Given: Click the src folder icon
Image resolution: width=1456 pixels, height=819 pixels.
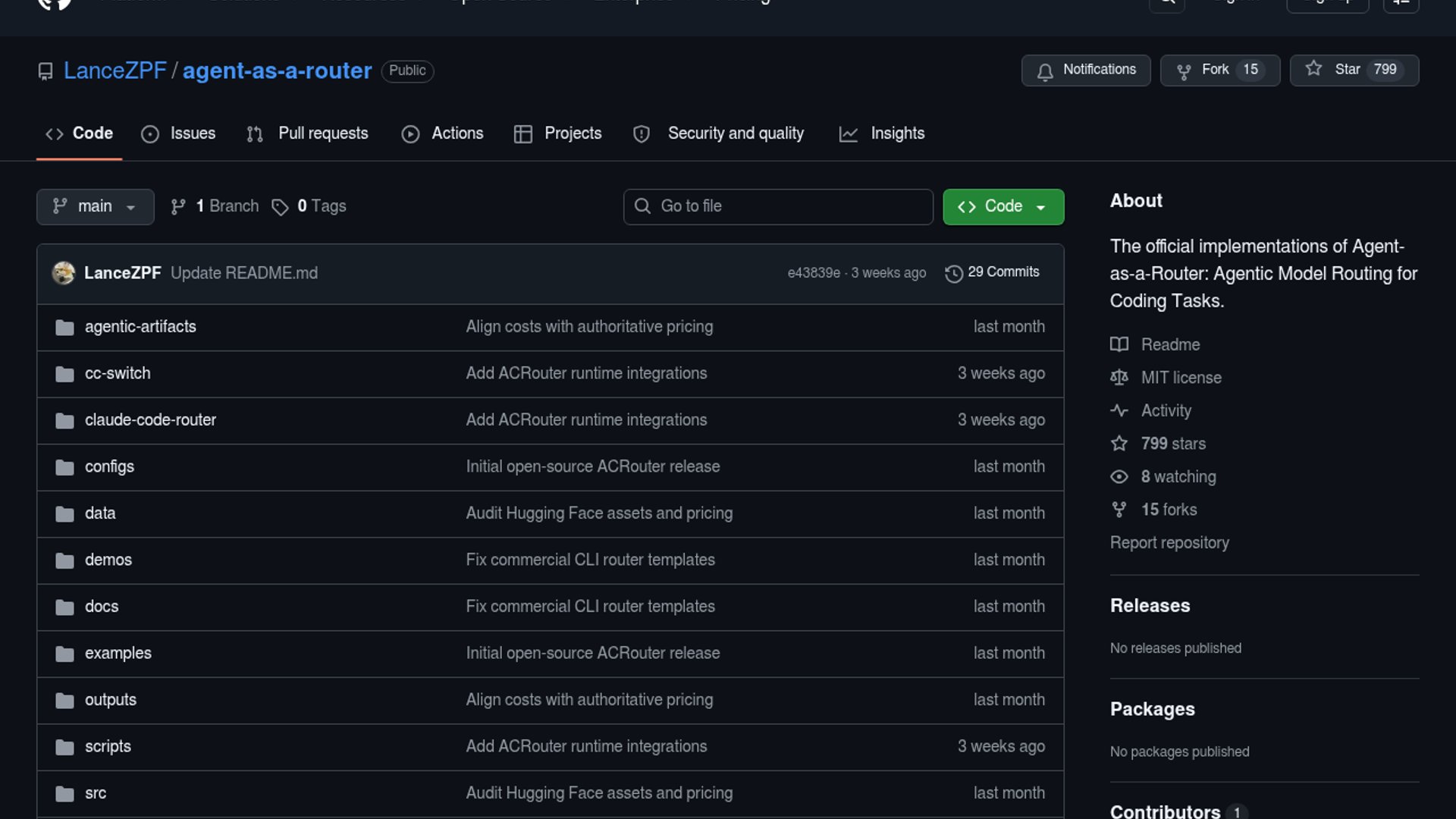Looking at the screenshot, I should 64,794.
